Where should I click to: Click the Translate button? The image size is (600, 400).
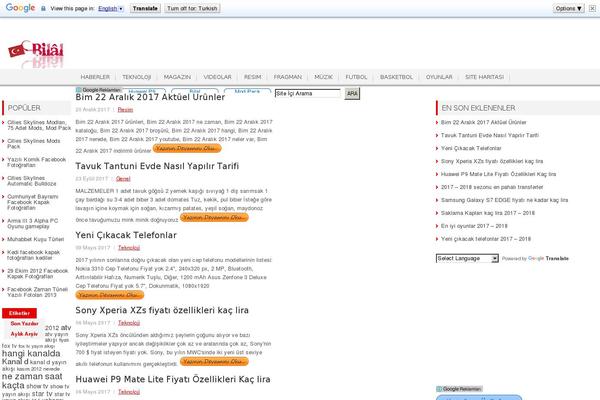(145, 8)
